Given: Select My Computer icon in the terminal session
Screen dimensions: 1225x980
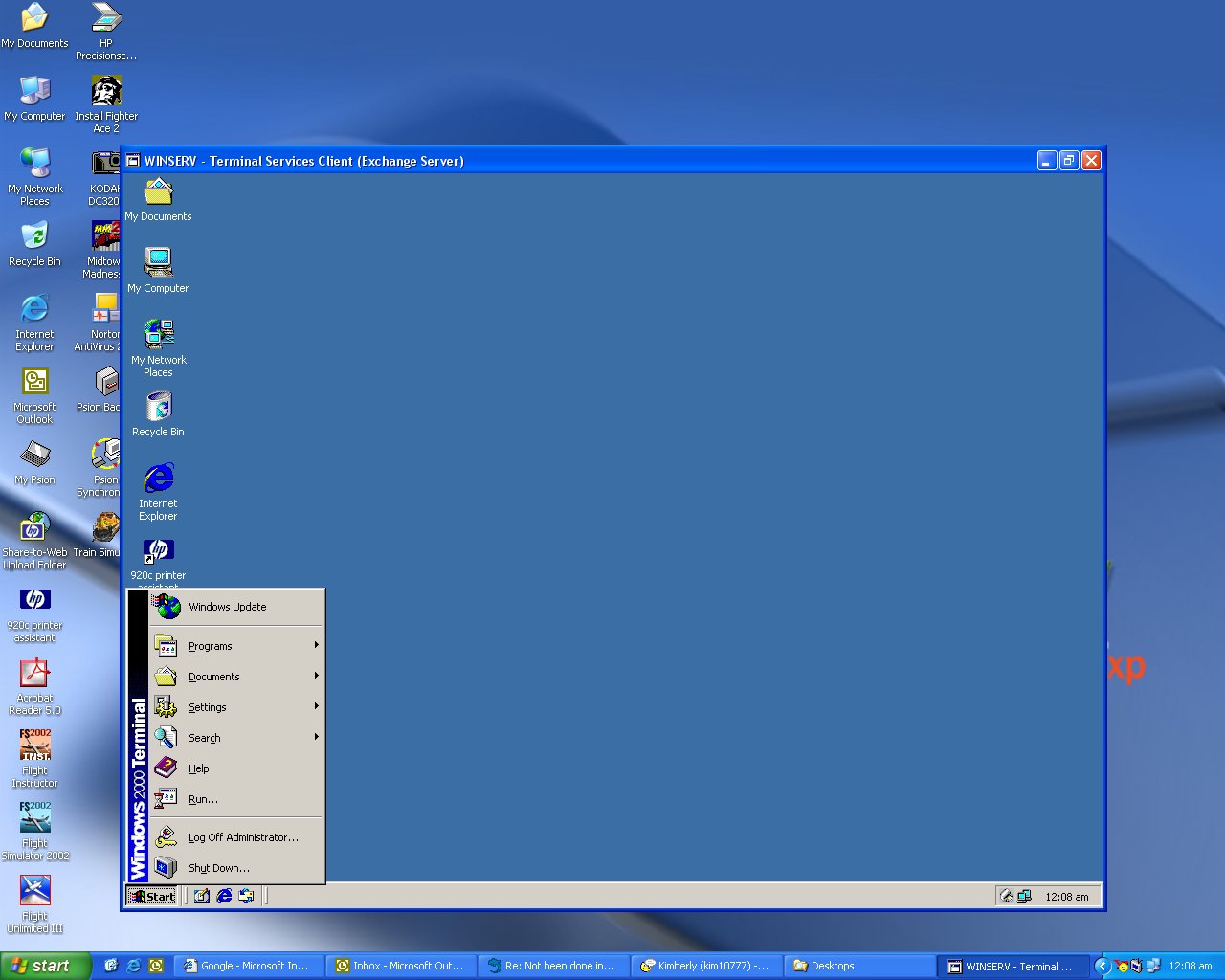Looking at the screenshot, I should tap(158, 262).
